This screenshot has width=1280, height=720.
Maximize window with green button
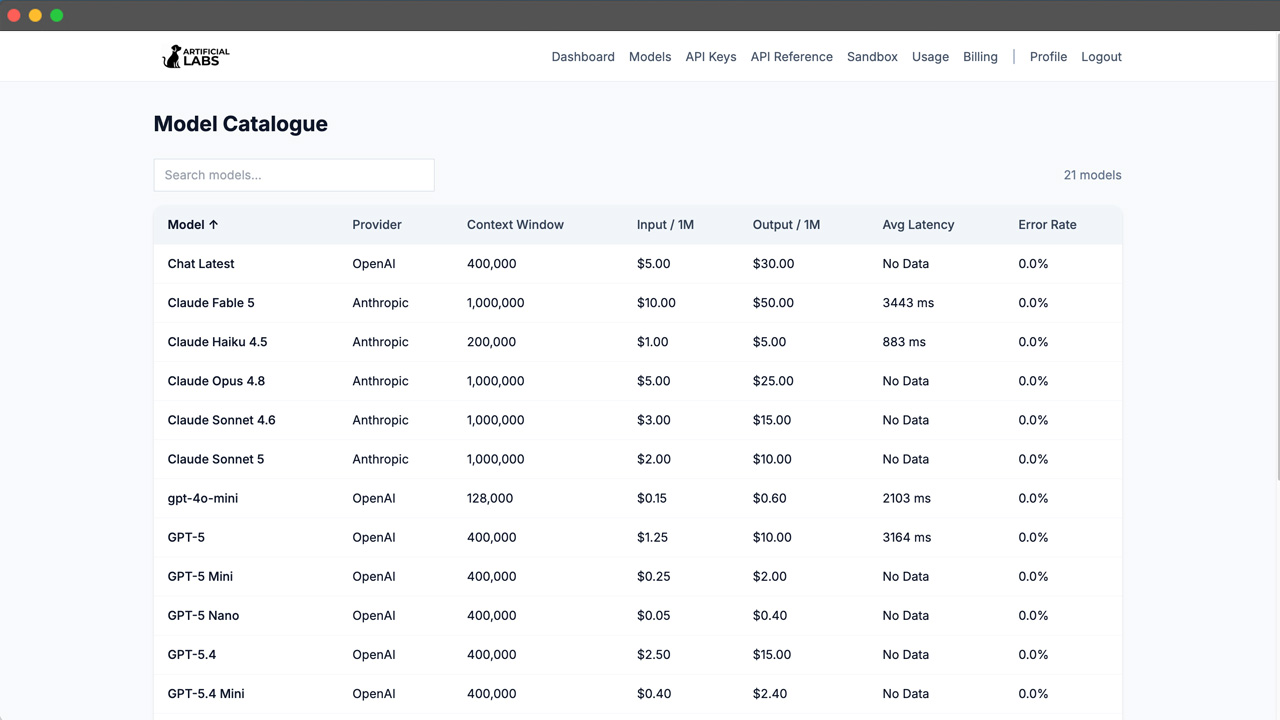57,15
